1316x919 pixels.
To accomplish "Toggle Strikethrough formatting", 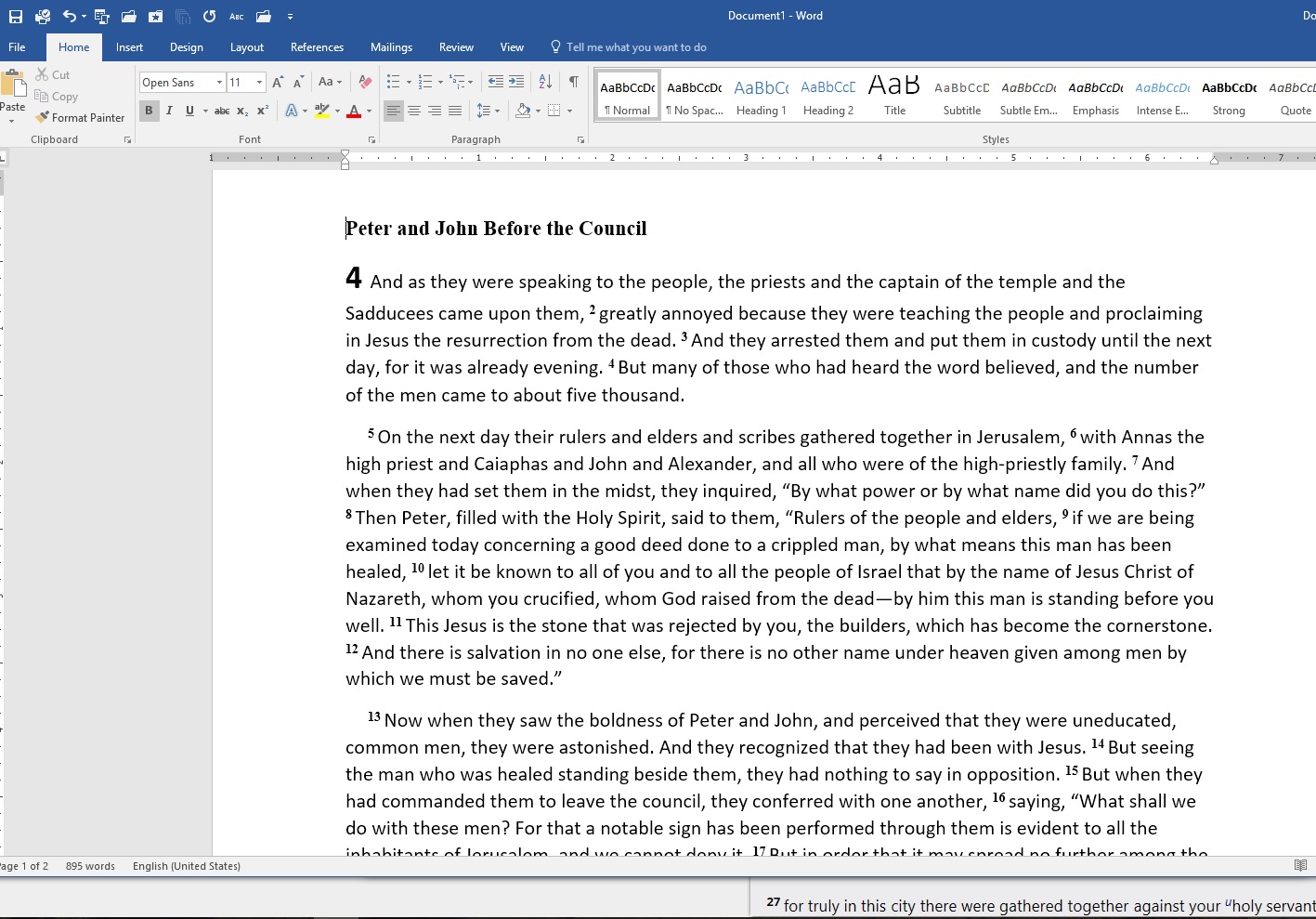I will click(x=222, y=111).
